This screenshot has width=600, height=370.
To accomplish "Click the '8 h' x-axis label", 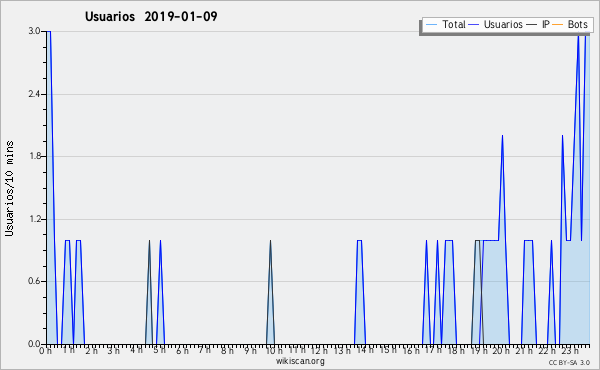I will [x=227, y=351].
